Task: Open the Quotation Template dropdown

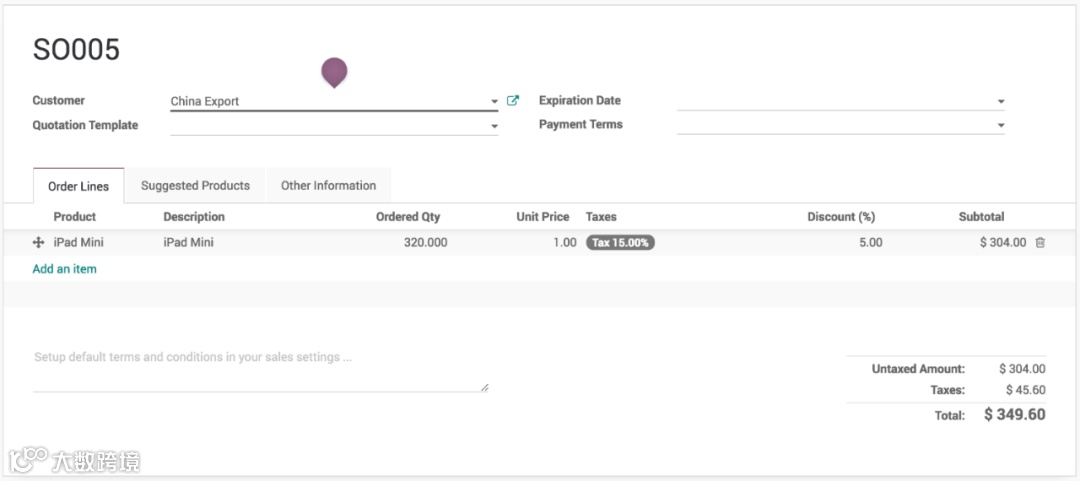Action: click(494, 127)
